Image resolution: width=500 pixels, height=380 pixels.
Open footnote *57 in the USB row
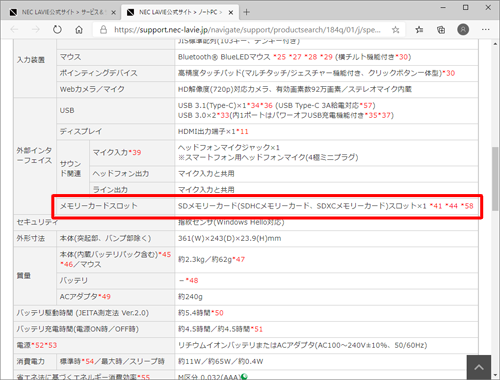(x=366, y=106)
